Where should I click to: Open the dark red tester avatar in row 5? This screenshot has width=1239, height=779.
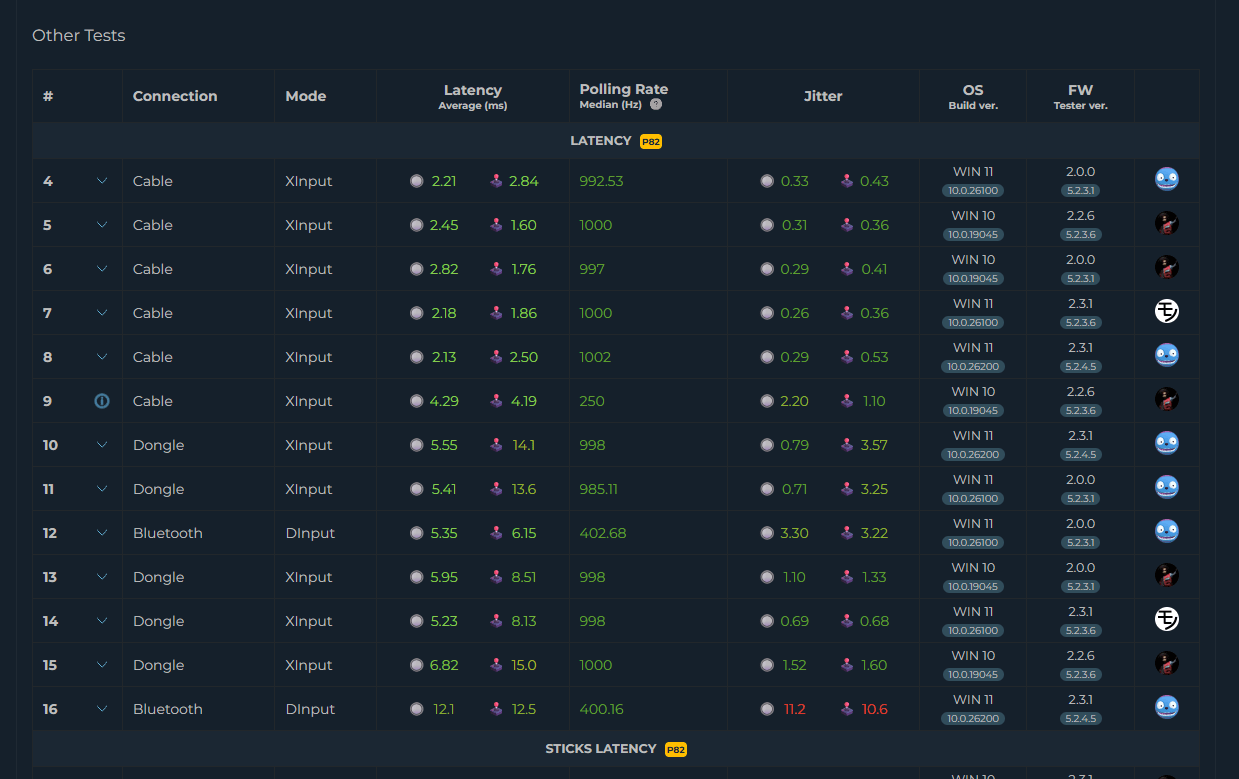point(1166,223)
